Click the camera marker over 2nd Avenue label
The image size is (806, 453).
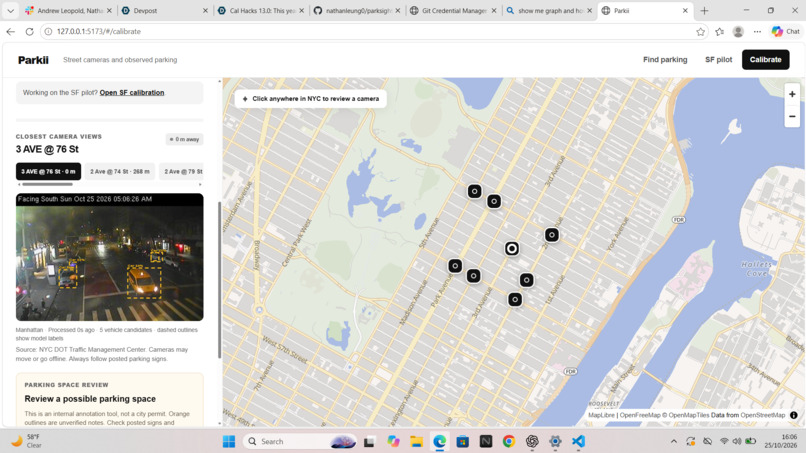point(552,235)
